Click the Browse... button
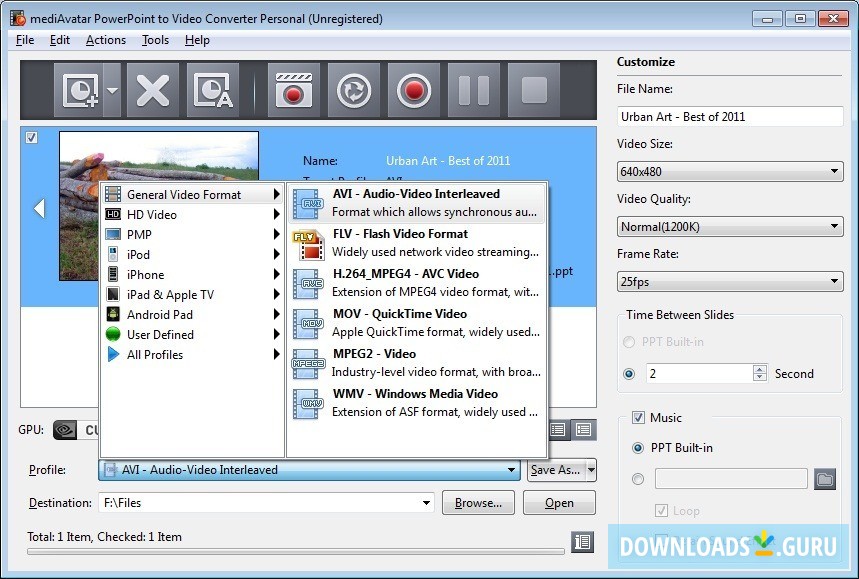The width and height of the screenshot is (859, 579). pos(478,503)
